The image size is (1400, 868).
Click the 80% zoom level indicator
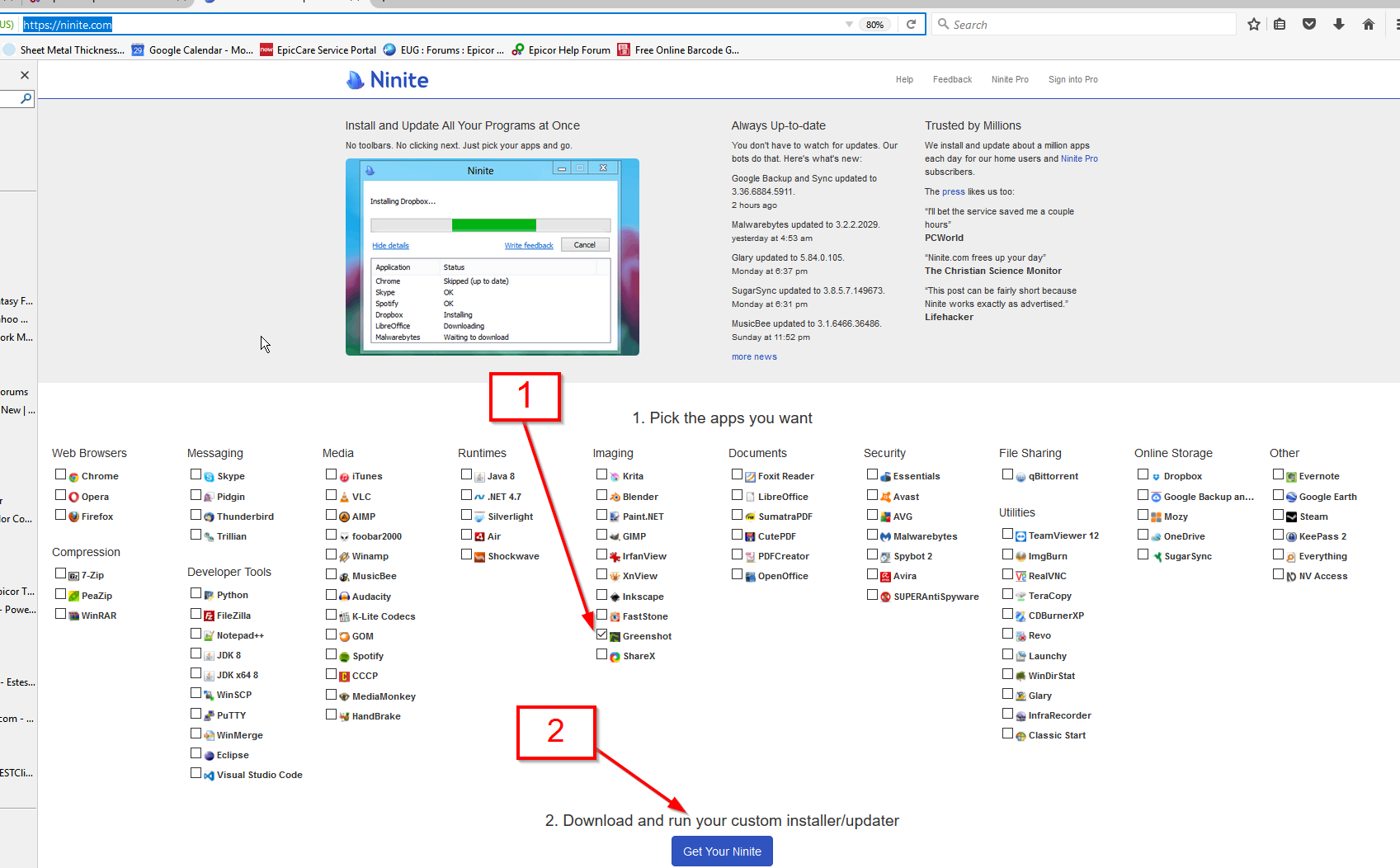(875, 25)
